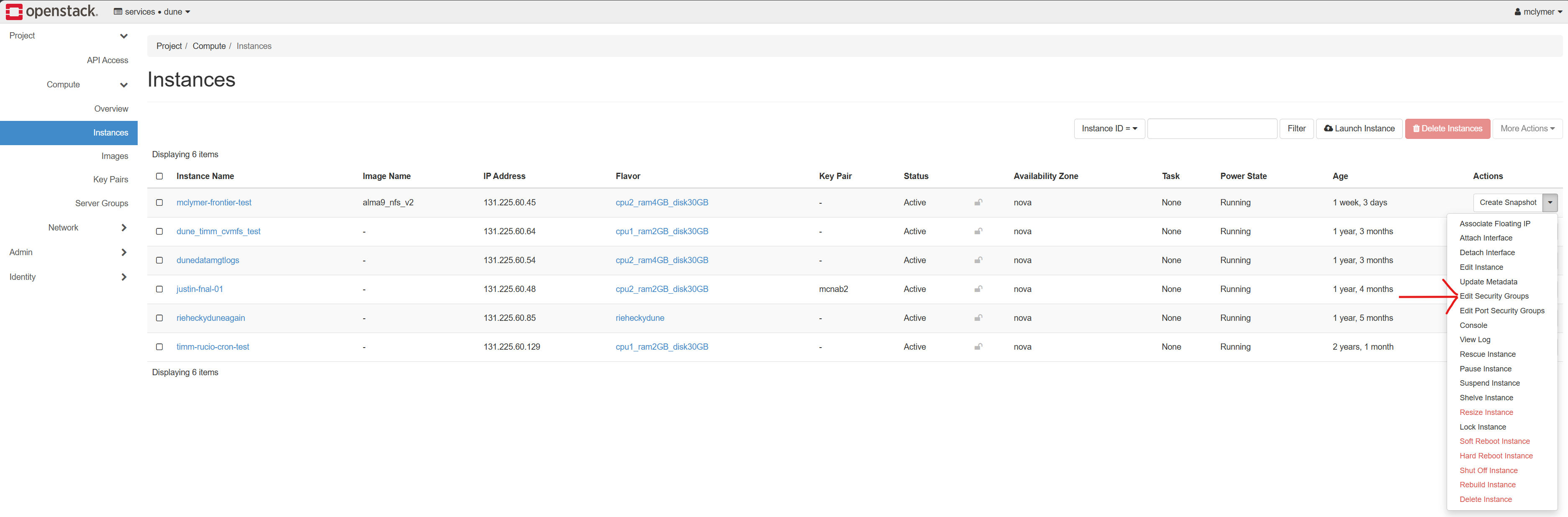Open Images in the sidebar
Image resolution: width=1568 pixels, height=517 pixels.
point(114,156)
